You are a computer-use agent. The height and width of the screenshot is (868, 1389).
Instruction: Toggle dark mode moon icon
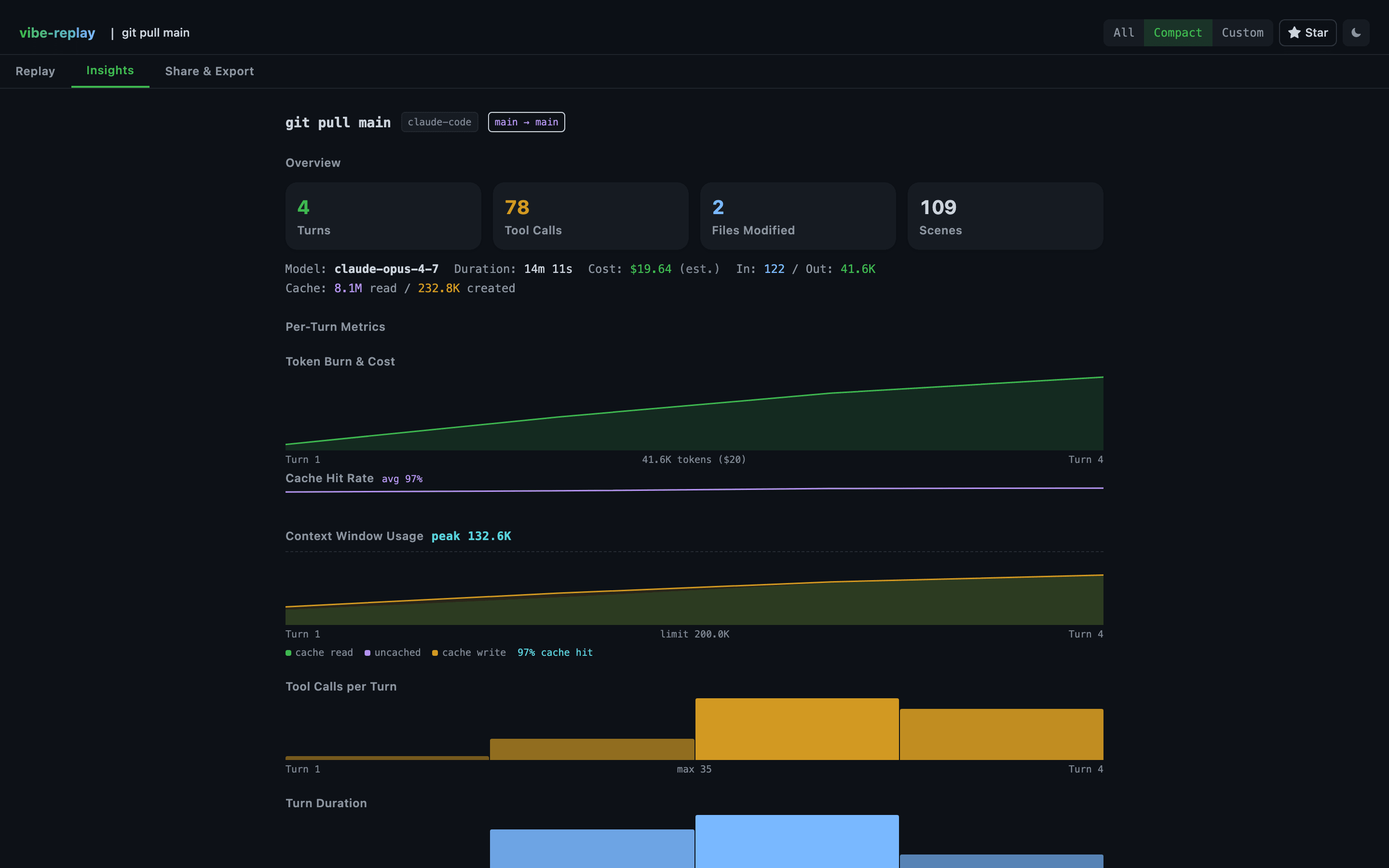click(x=1356, y=33)
